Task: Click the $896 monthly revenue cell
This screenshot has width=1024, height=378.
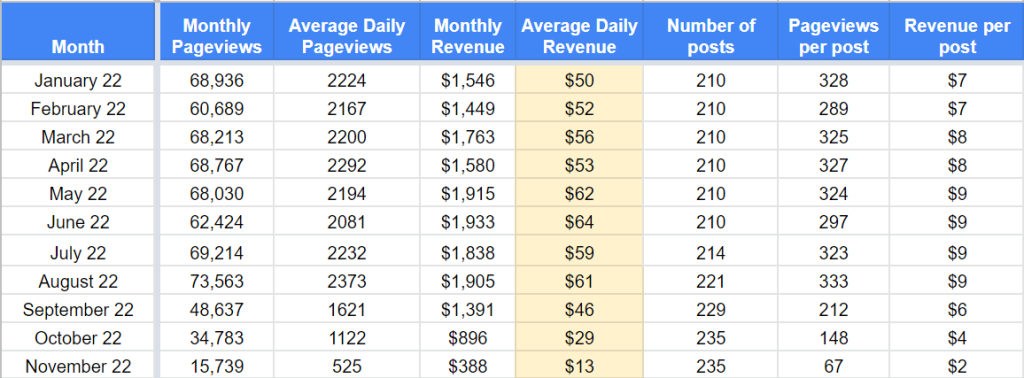Action: [468, 338]
